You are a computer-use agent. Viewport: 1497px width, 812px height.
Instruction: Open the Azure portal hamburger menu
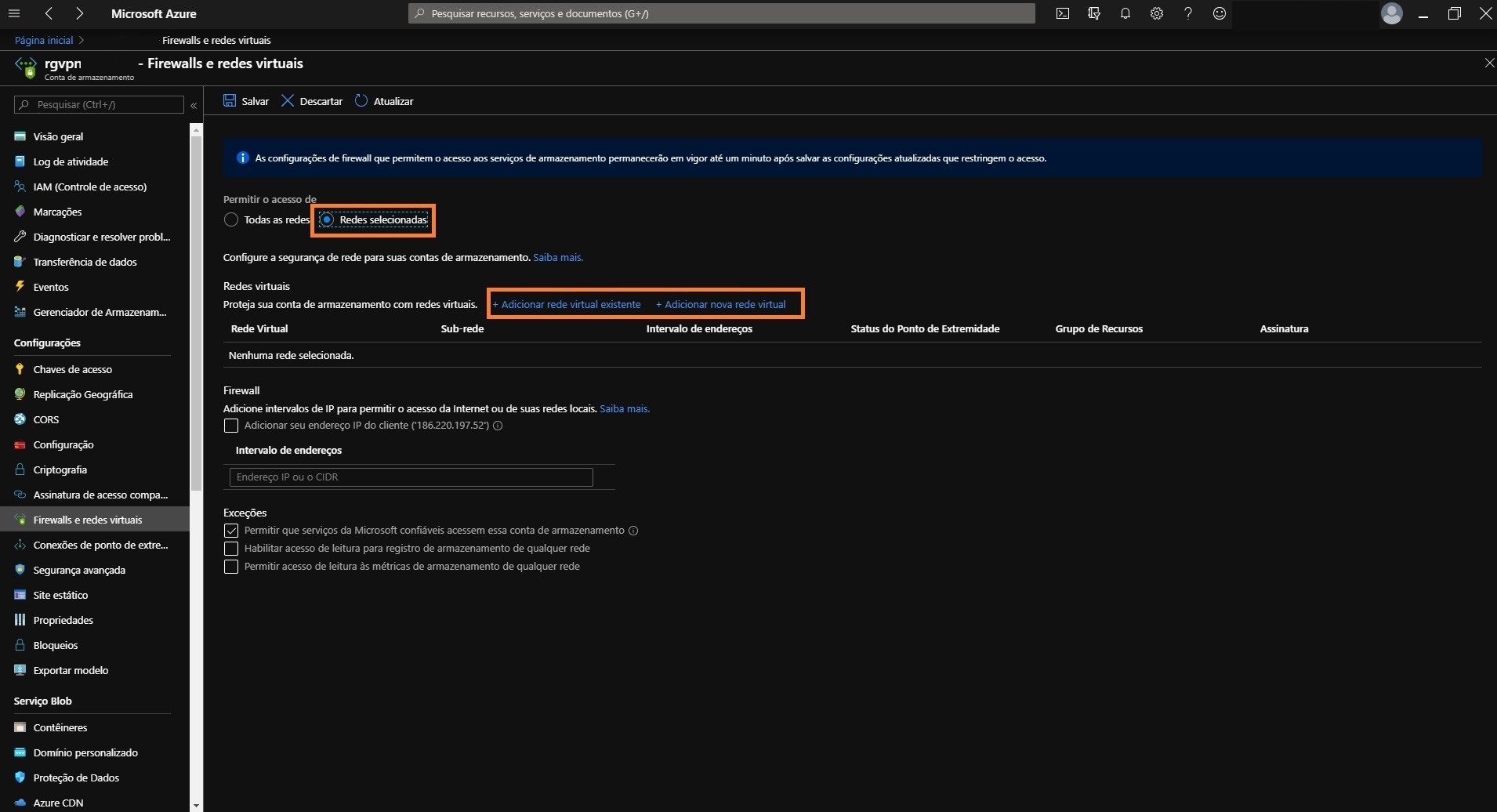(x=14, y=13)
